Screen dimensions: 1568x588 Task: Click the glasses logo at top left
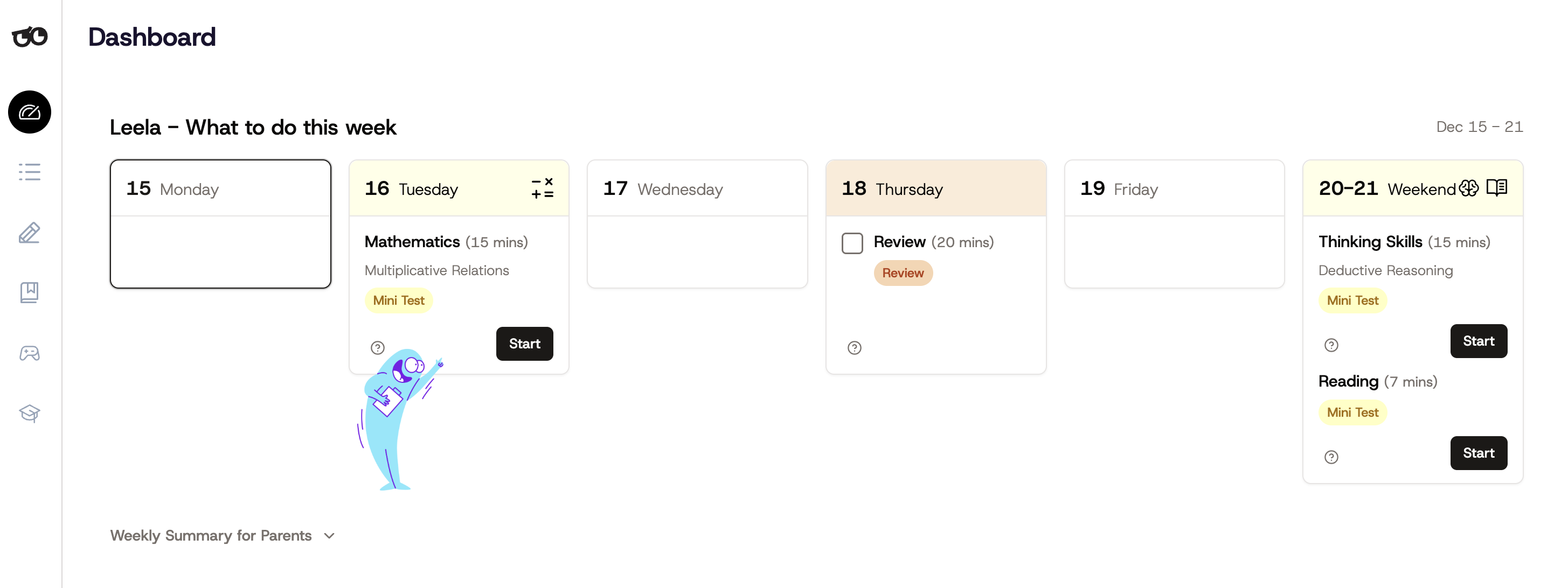point(29,37)
